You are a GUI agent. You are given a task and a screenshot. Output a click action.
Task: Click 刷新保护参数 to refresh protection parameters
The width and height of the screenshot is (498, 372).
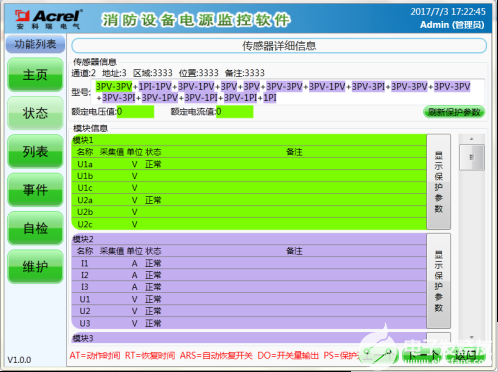(454, 112)
